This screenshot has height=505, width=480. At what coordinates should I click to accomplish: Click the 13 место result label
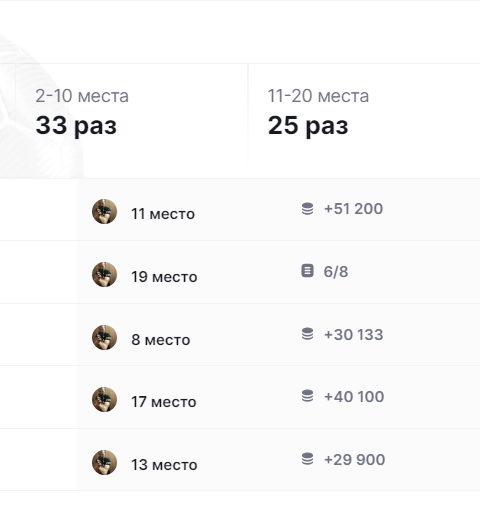tap(164, 465)
